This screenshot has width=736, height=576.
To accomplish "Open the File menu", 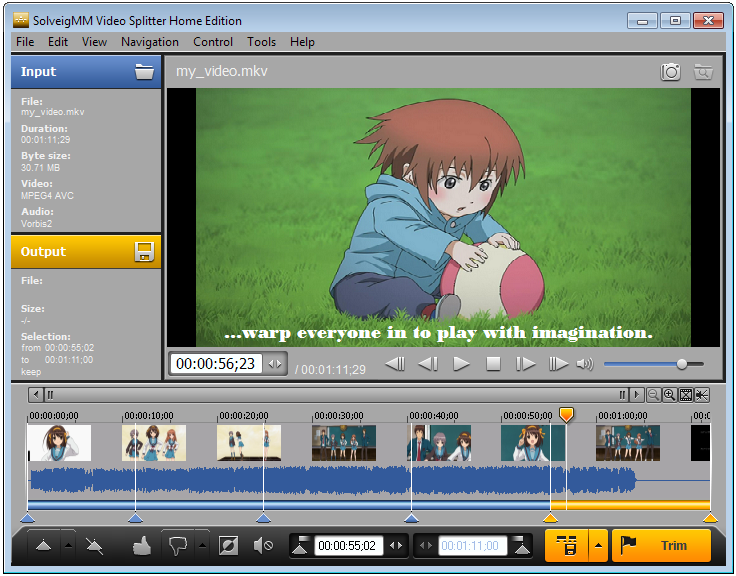I will pyautogui.click(x=25, y=42).
